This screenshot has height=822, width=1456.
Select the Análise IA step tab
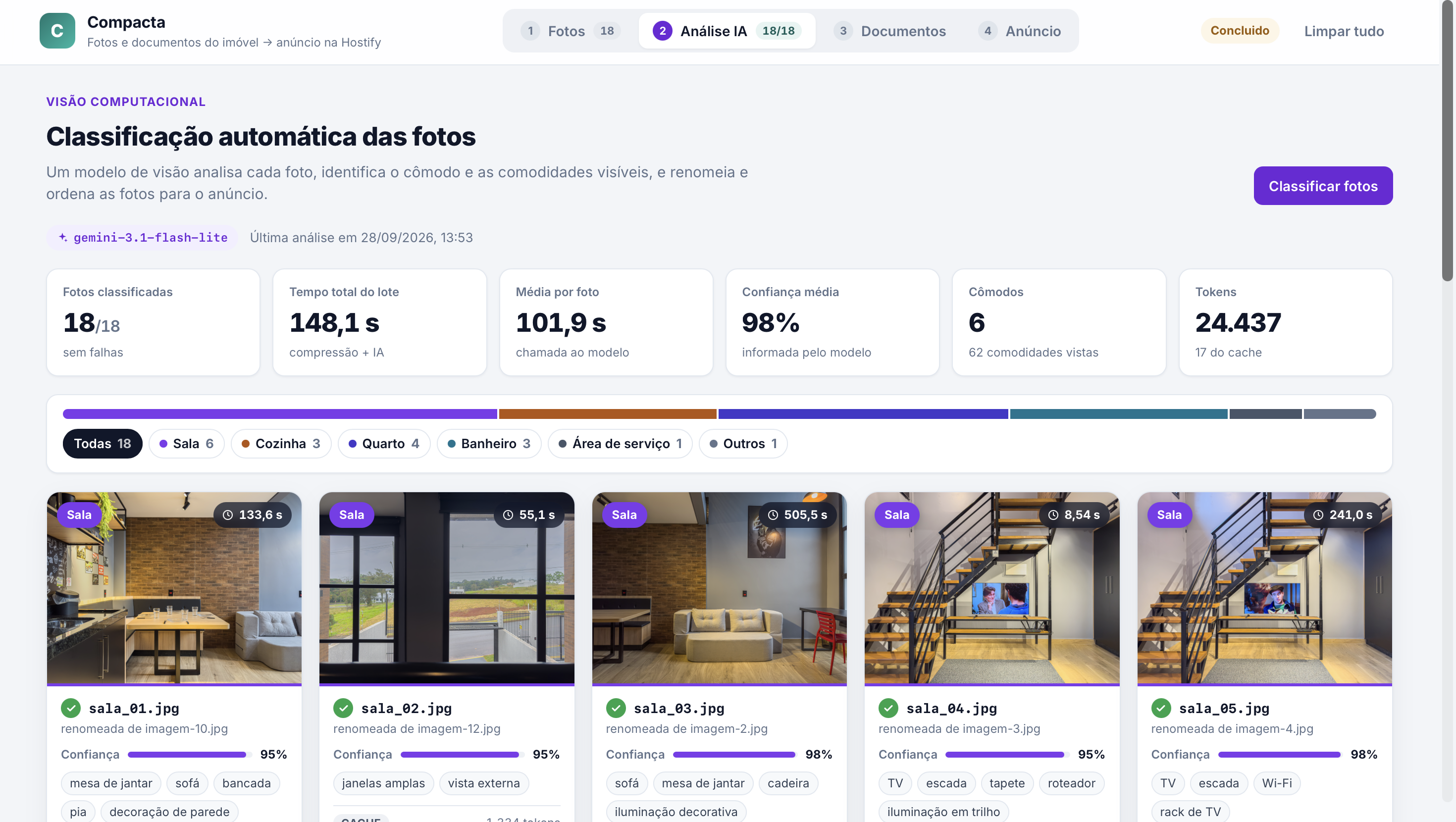727,31
